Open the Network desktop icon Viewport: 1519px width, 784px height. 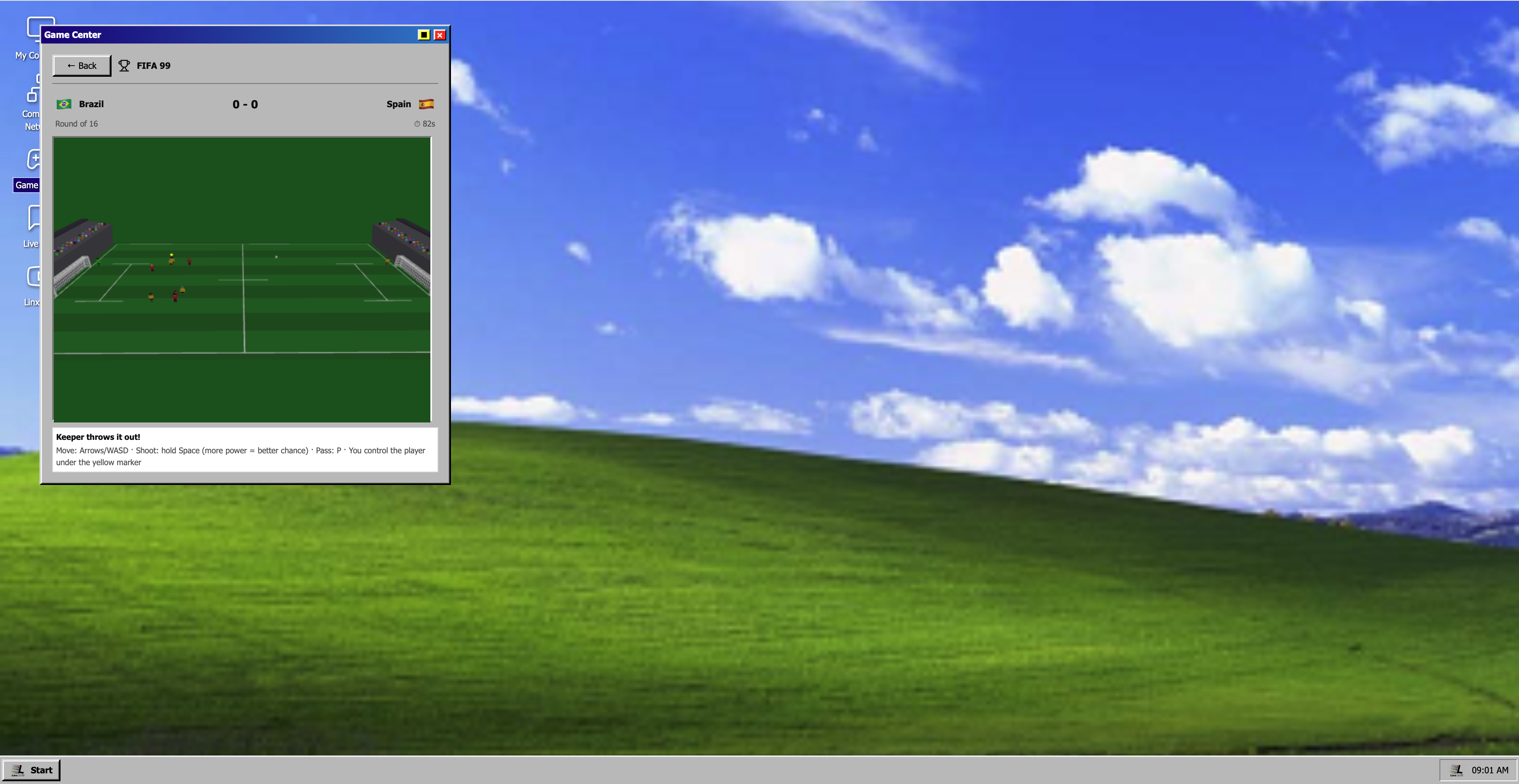(x=31, y=102)
